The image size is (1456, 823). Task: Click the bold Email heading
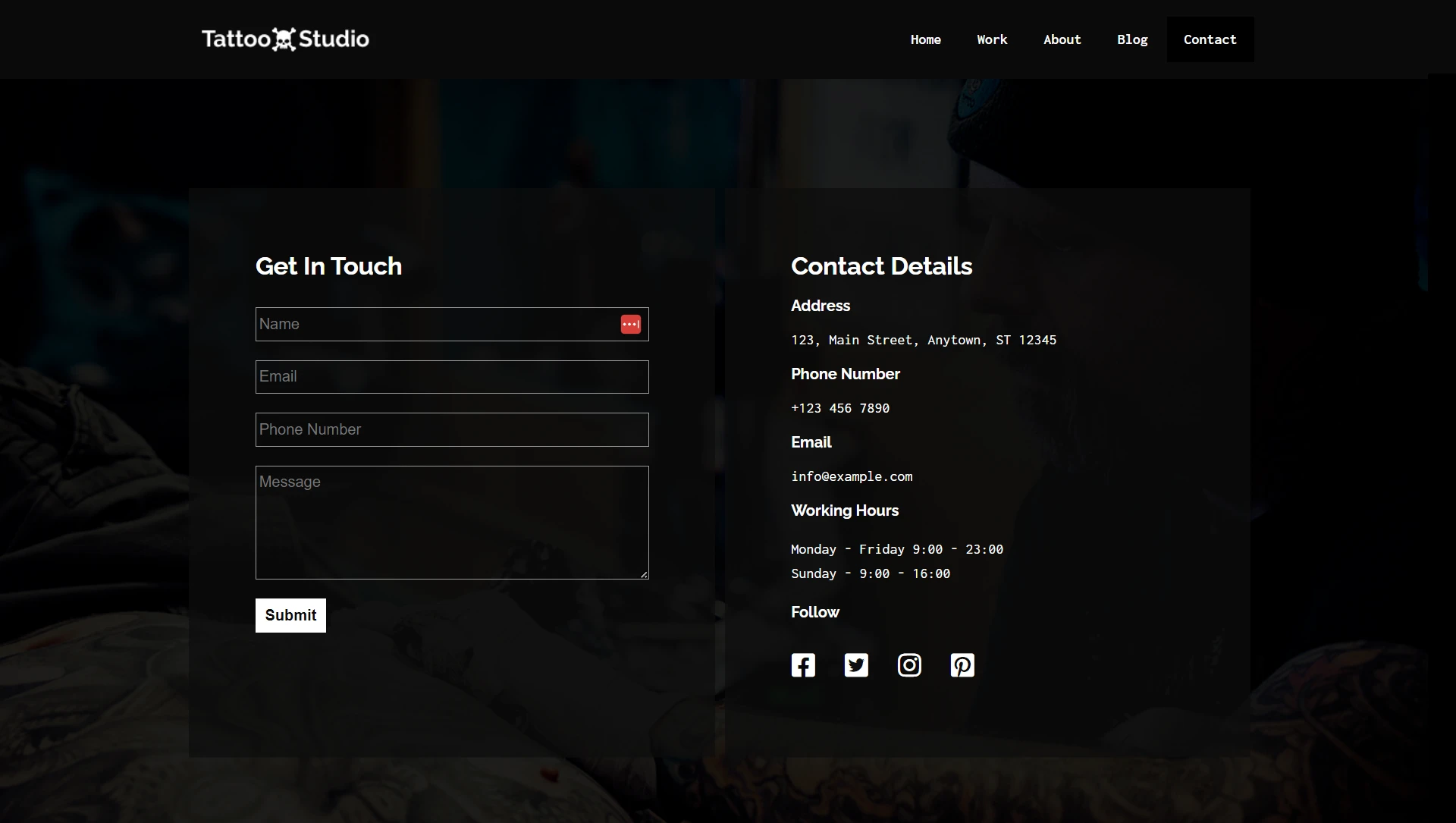[811, 442]
